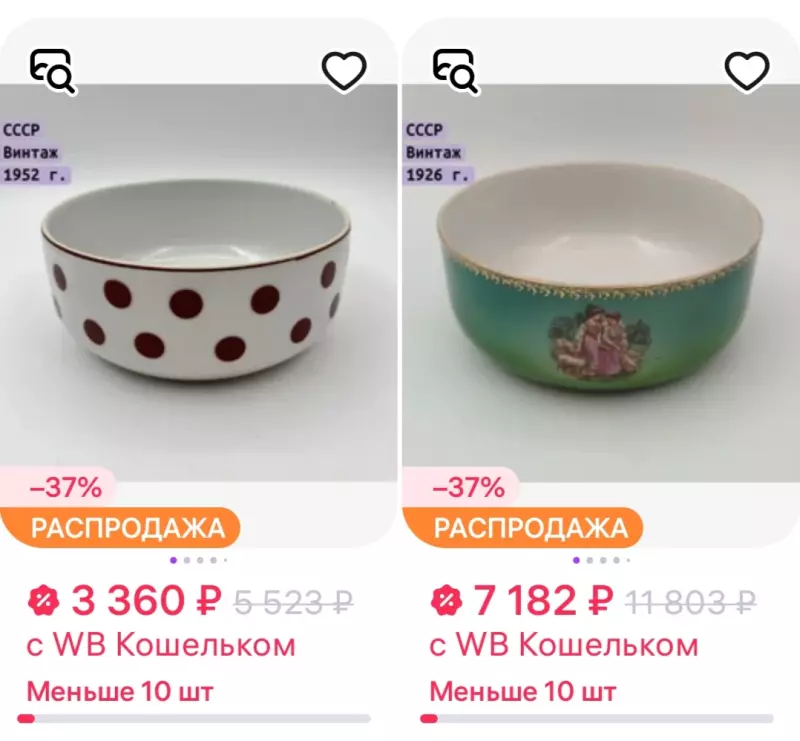Image resolution: width=800 pixels, height=741 pixels.
Task: Click the stock progress bar under right card
Action: pyautogui.click(x=597, y=718)
